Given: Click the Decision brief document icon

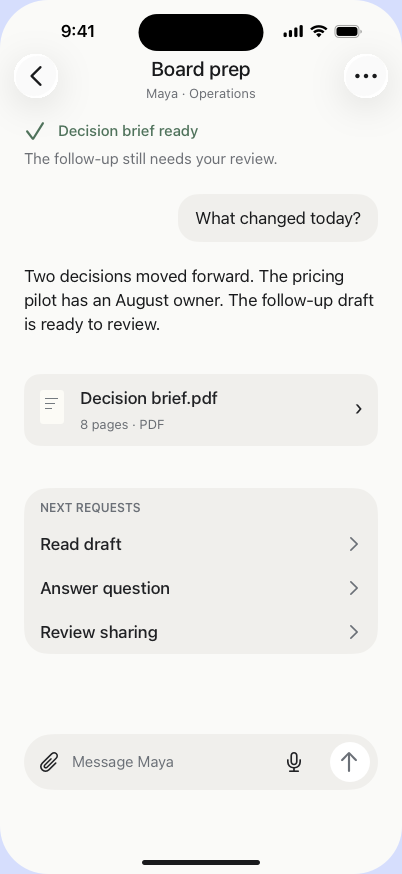Looking at the screenshot, I should [52, 407].
